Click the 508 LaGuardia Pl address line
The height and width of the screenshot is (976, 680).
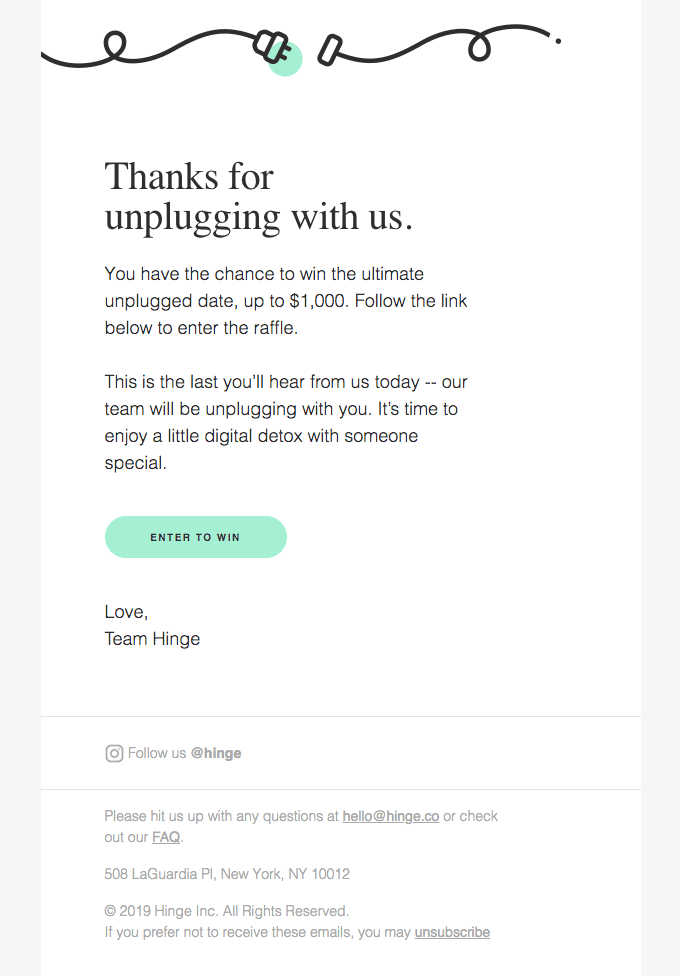tap(227, 874)
